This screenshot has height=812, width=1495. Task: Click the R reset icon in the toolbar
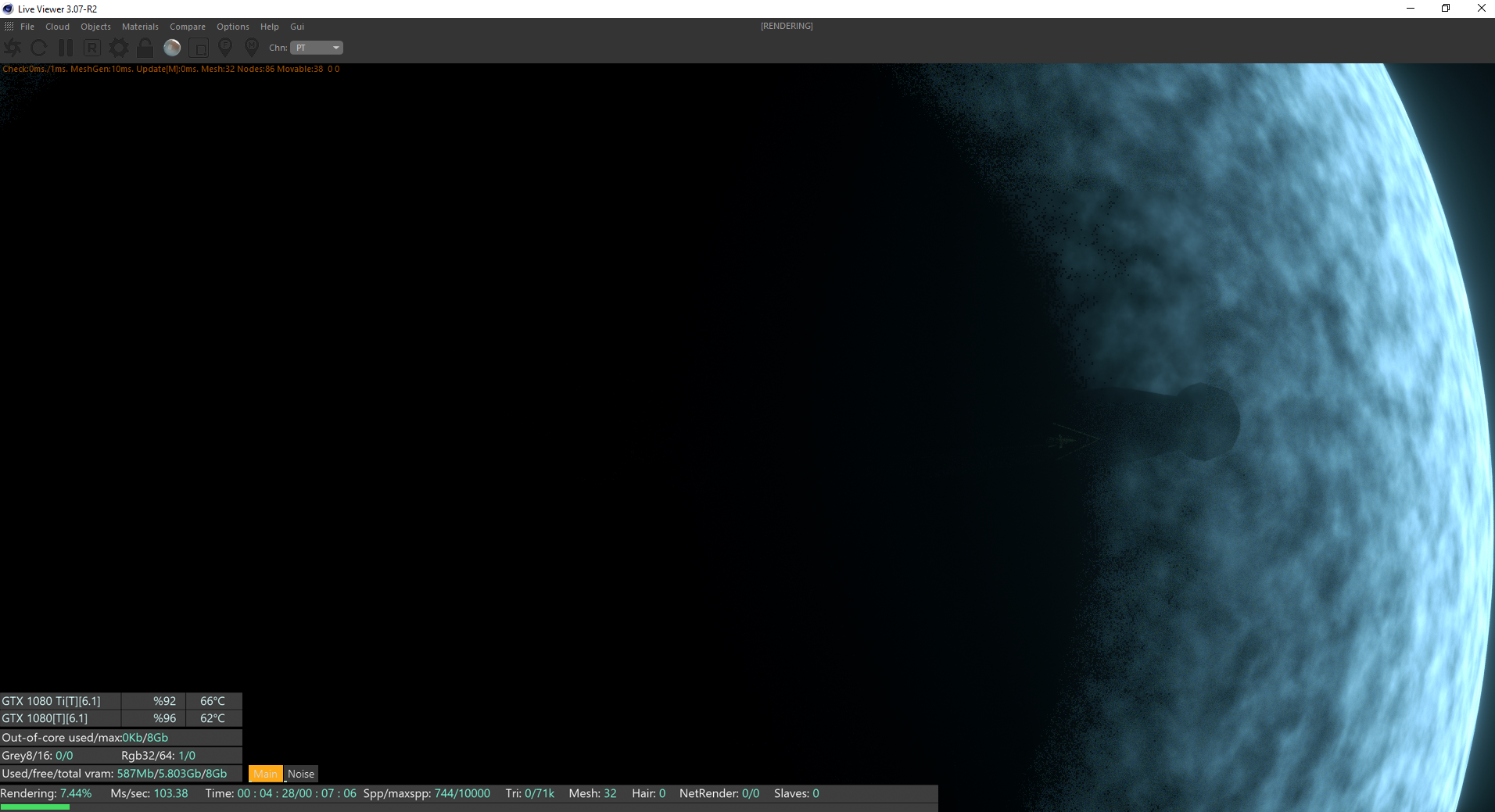tap(91, 48)
